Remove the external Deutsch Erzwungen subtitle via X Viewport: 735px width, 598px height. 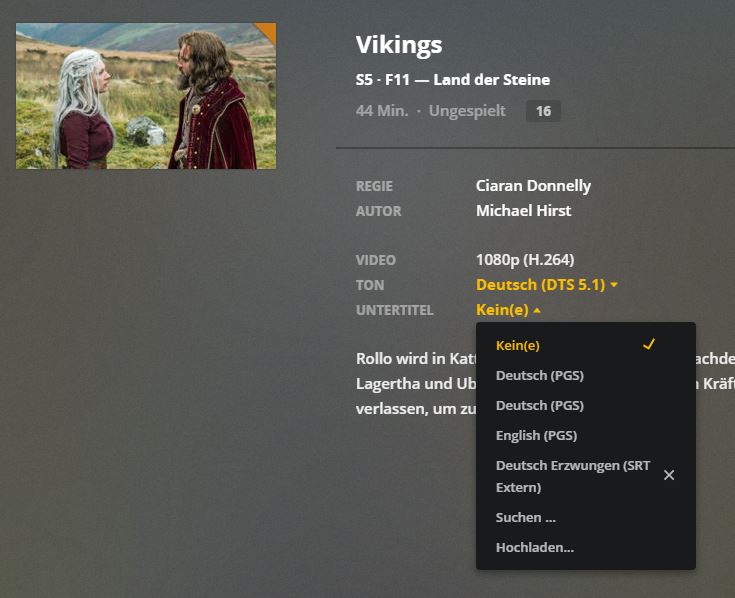[669, 475]
